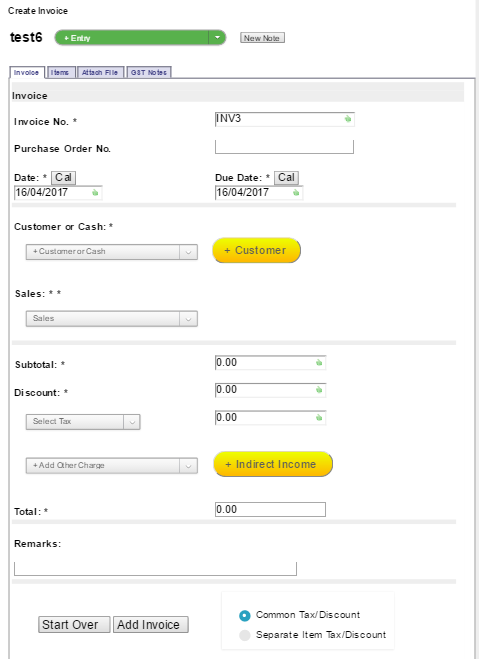This screenshot has width=479, height=659.
Task: Click the green icon in tax amount field
Action: click(x=319, y=417)
